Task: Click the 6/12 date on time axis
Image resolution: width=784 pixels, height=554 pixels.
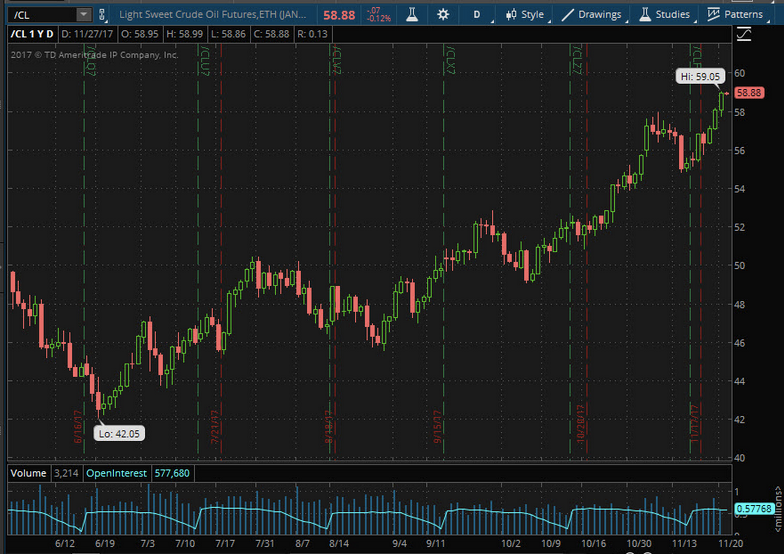Action: [65, 543]
